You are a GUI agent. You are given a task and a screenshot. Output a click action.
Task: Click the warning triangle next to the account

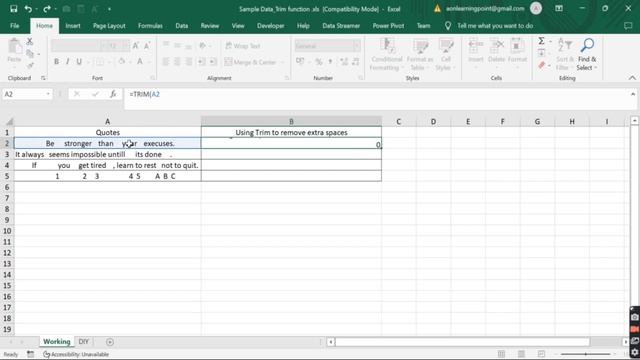pyautogui.click(x=437, y=9)
